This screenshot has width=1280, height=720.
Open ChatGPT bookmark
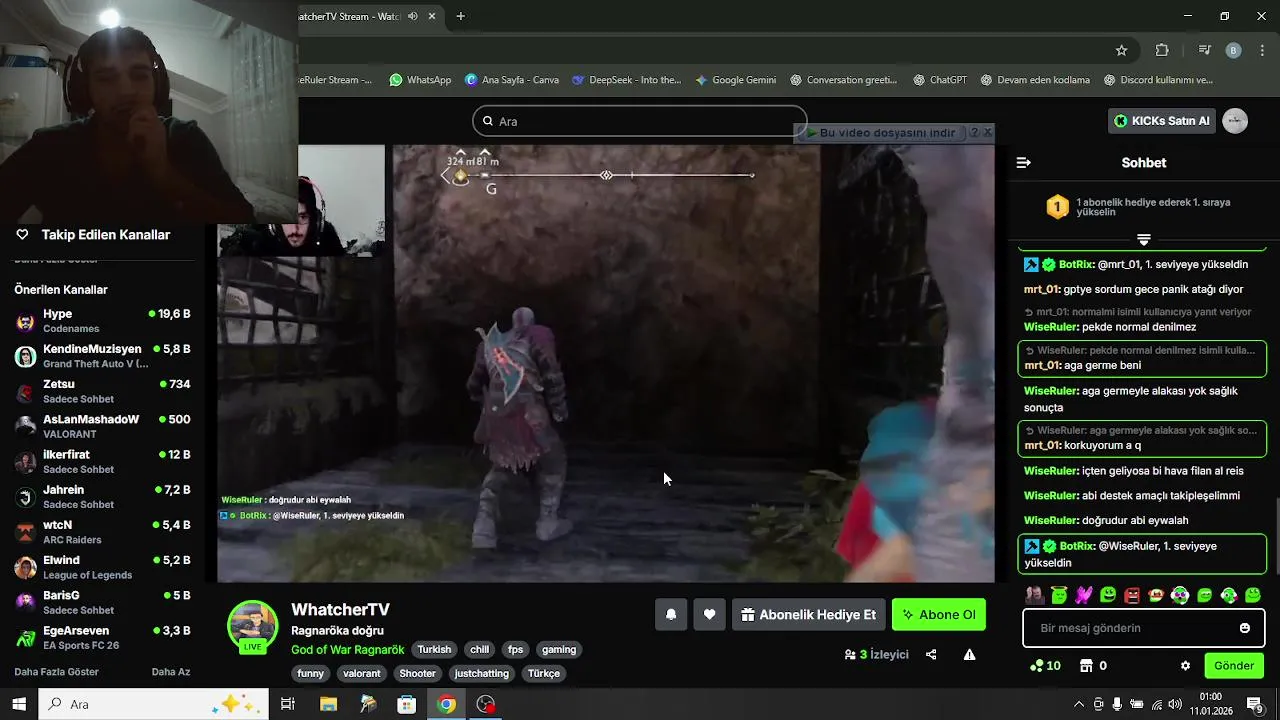[940, 80]
